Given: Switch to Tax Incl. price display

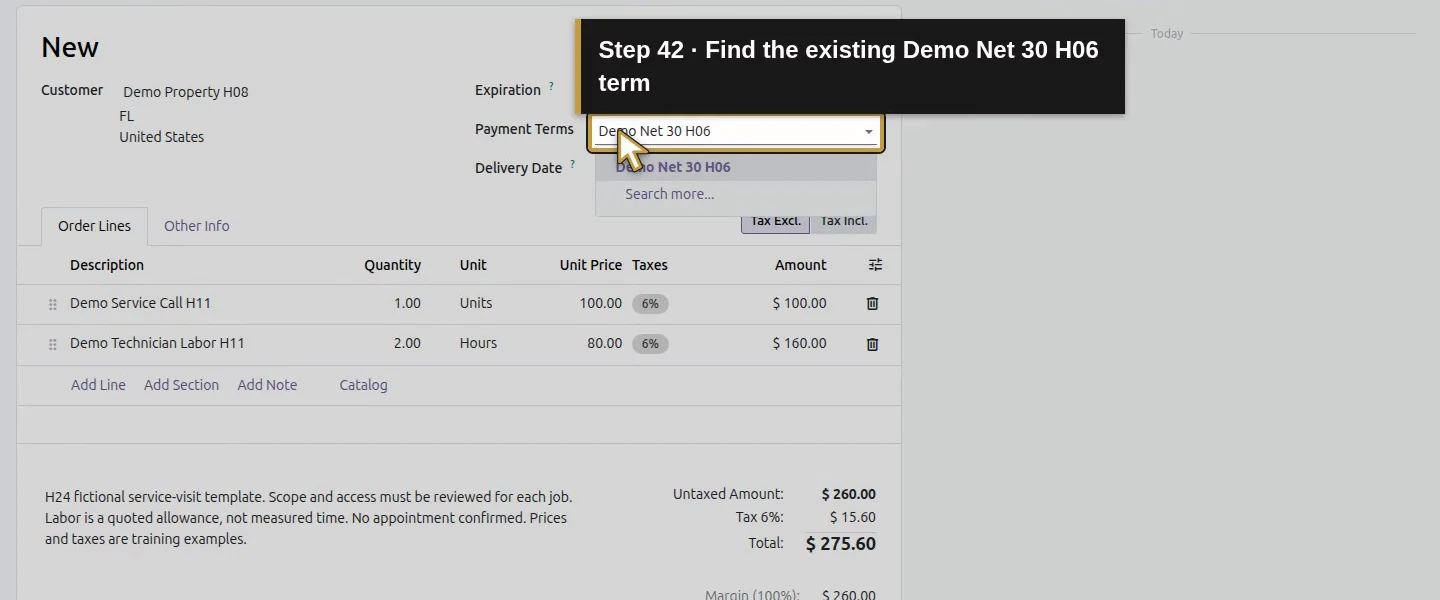Looking at the screenshot, I should pyautogui.click(x=843, y=221).
